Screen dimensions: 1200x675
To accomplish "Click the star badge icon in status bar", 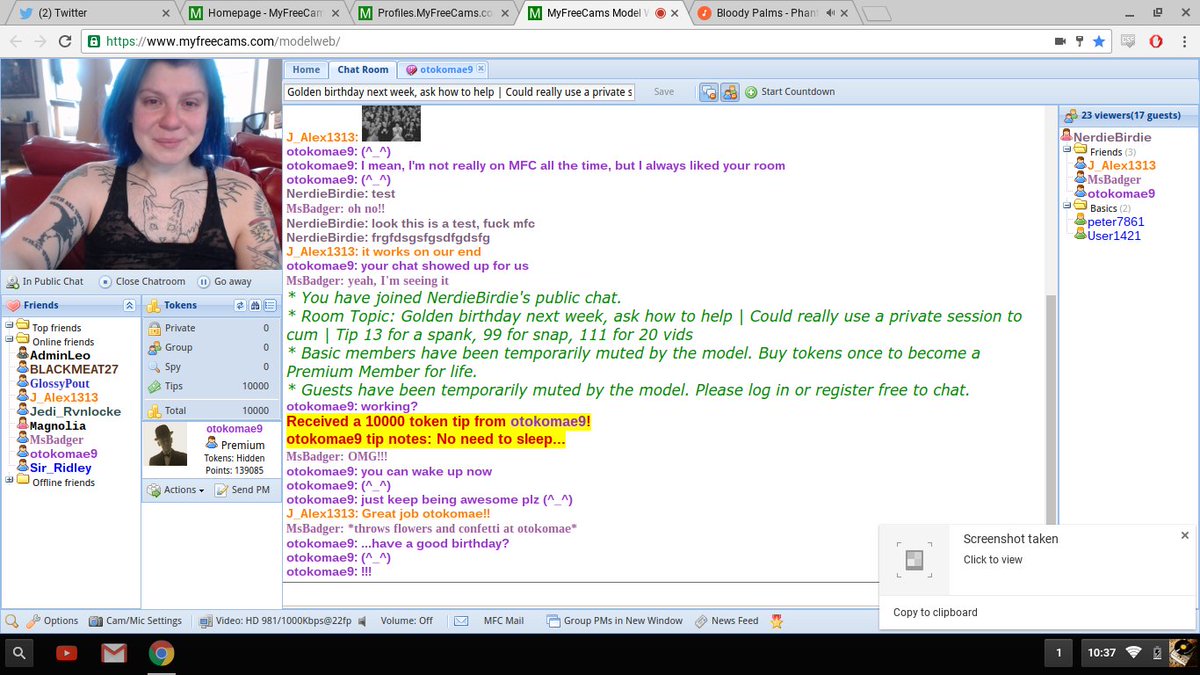I will coord(776,621).
